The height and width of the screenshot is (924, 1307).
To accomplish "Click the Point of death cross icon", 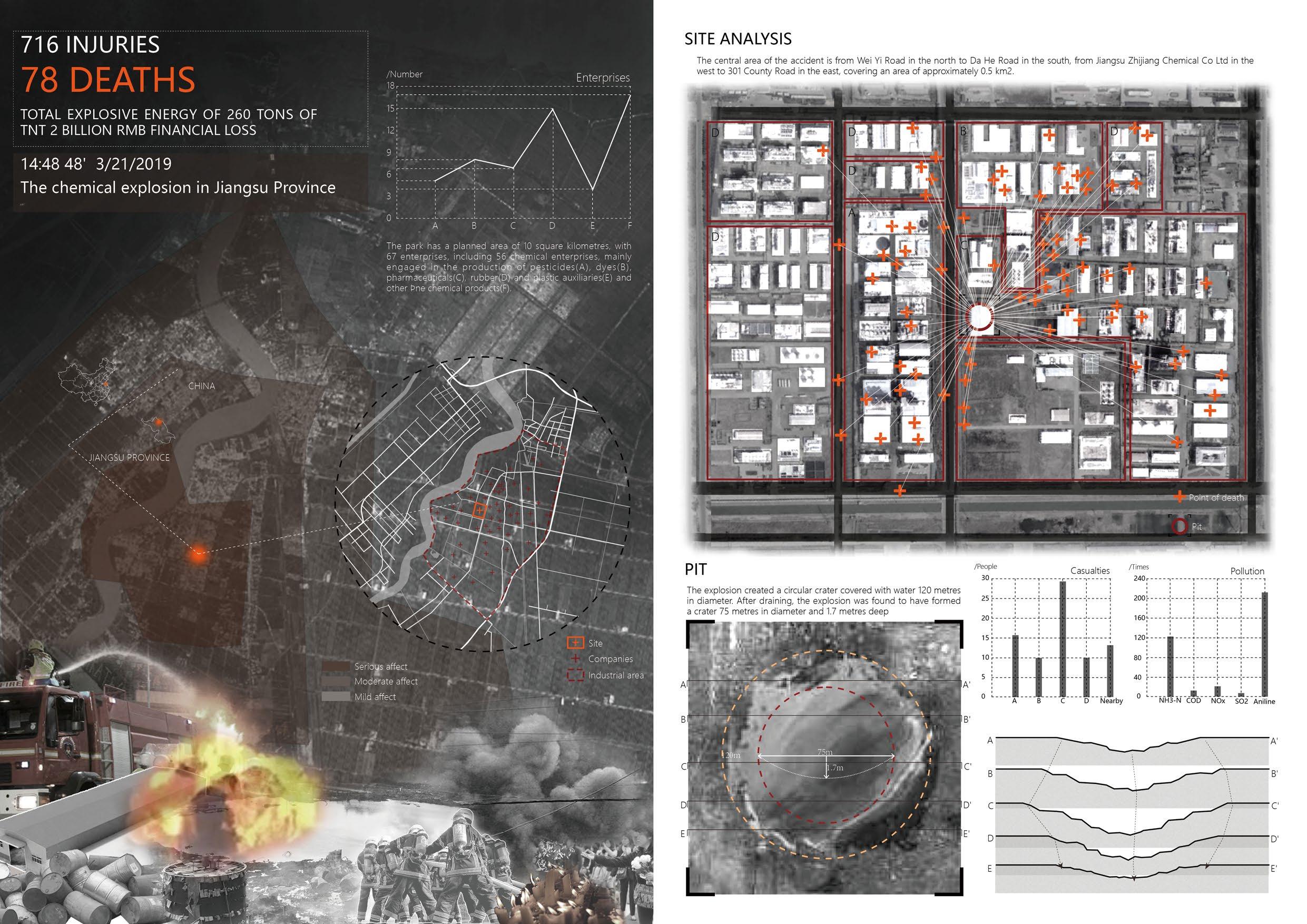I will point(1181,497).
